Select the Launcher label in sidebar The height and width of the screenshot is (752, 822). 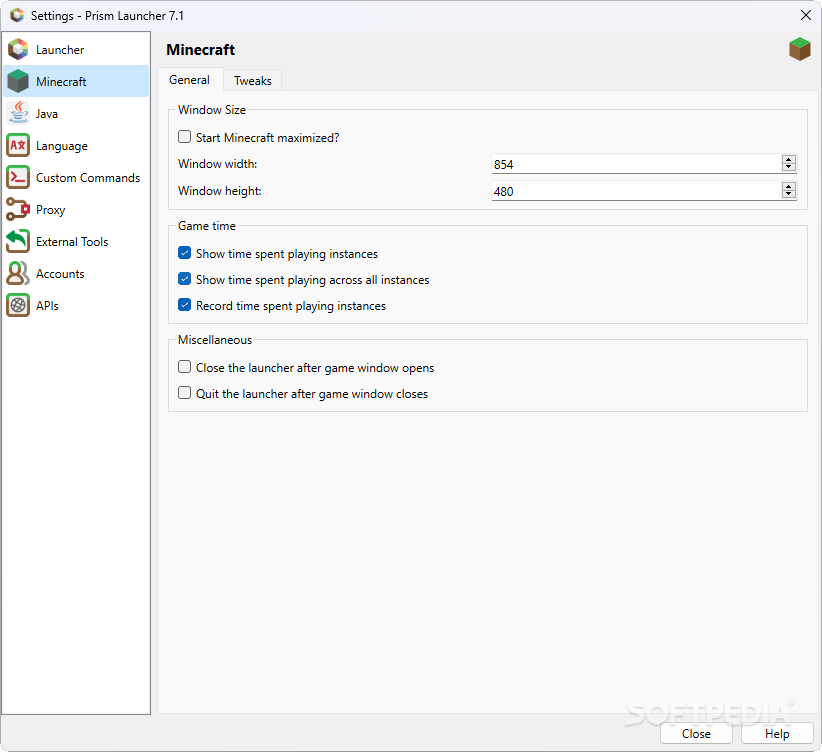pos(60,50)
